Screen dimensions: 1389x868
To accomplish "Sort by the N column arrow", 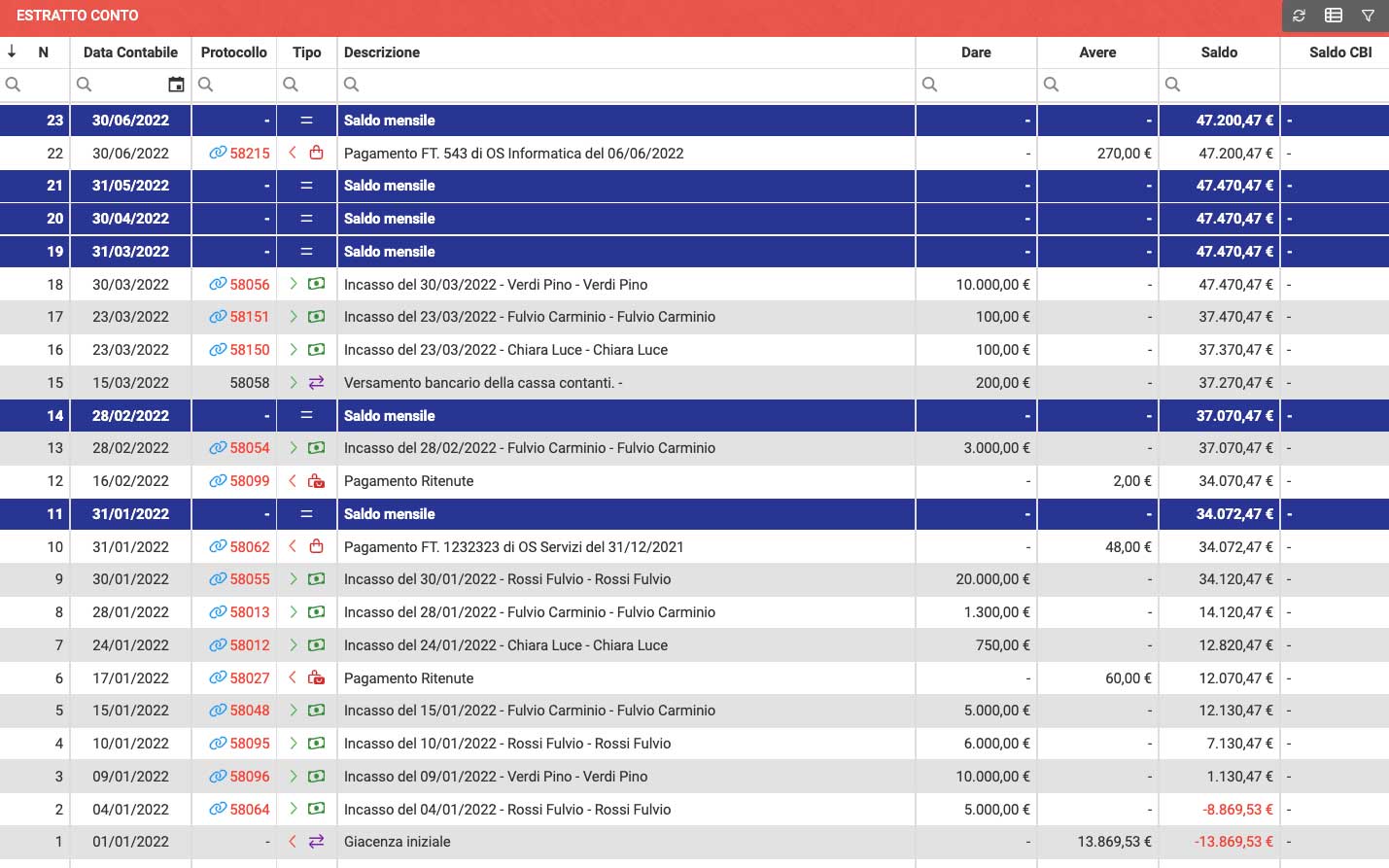I will pyautogui.click(x=12, y=52).
